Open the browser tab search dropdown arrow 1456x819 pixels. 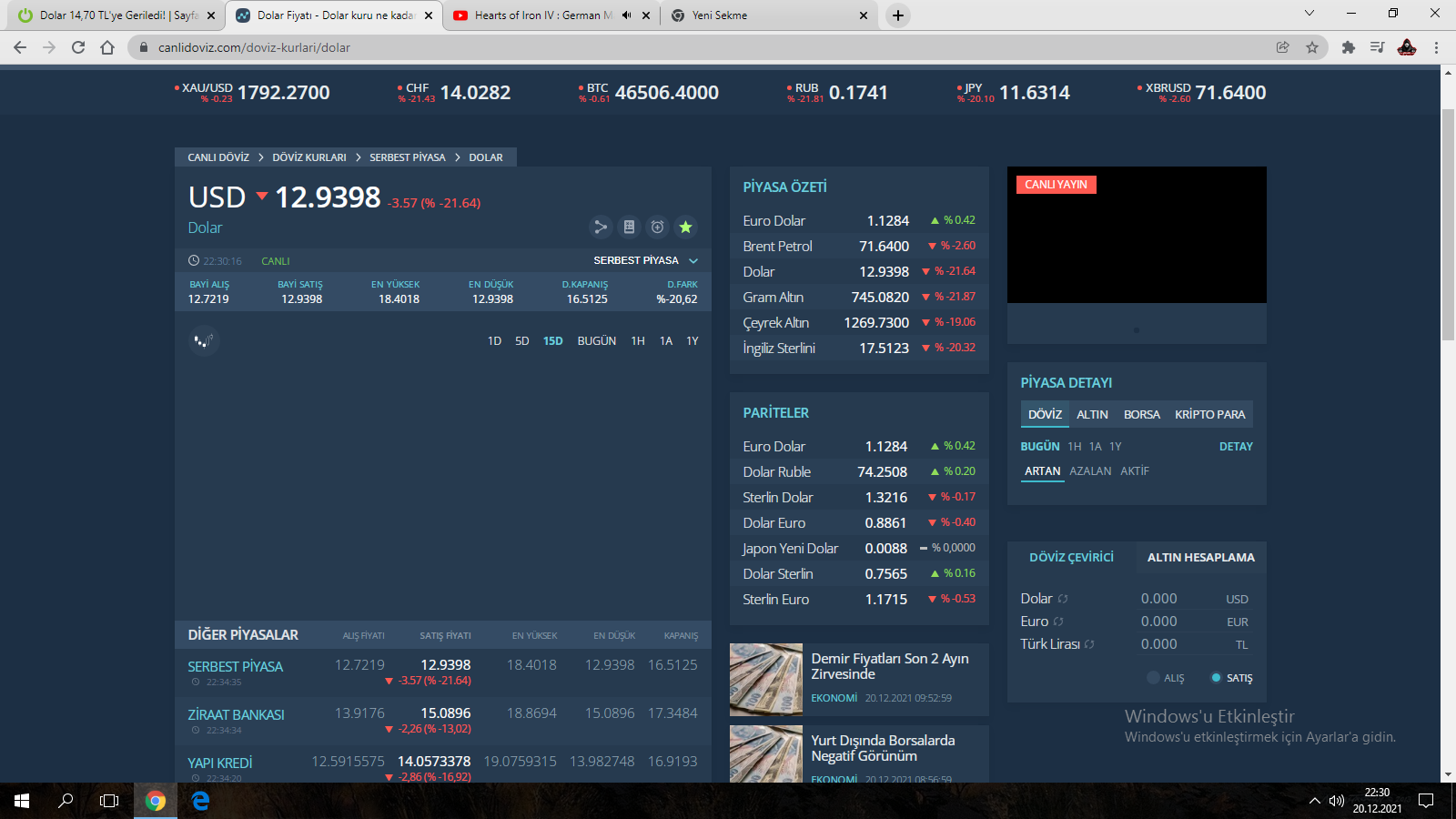[x=1309, y=14]
